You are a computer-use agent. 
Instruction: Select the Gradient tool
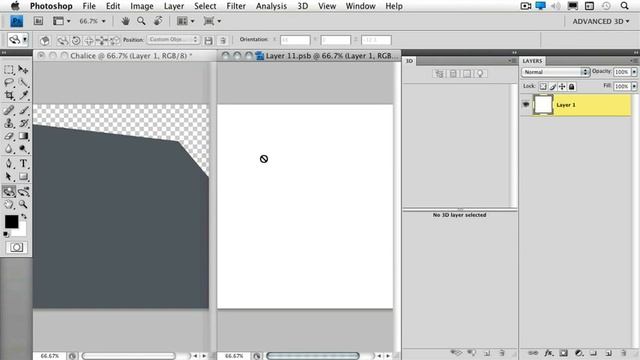coord(23,136)
